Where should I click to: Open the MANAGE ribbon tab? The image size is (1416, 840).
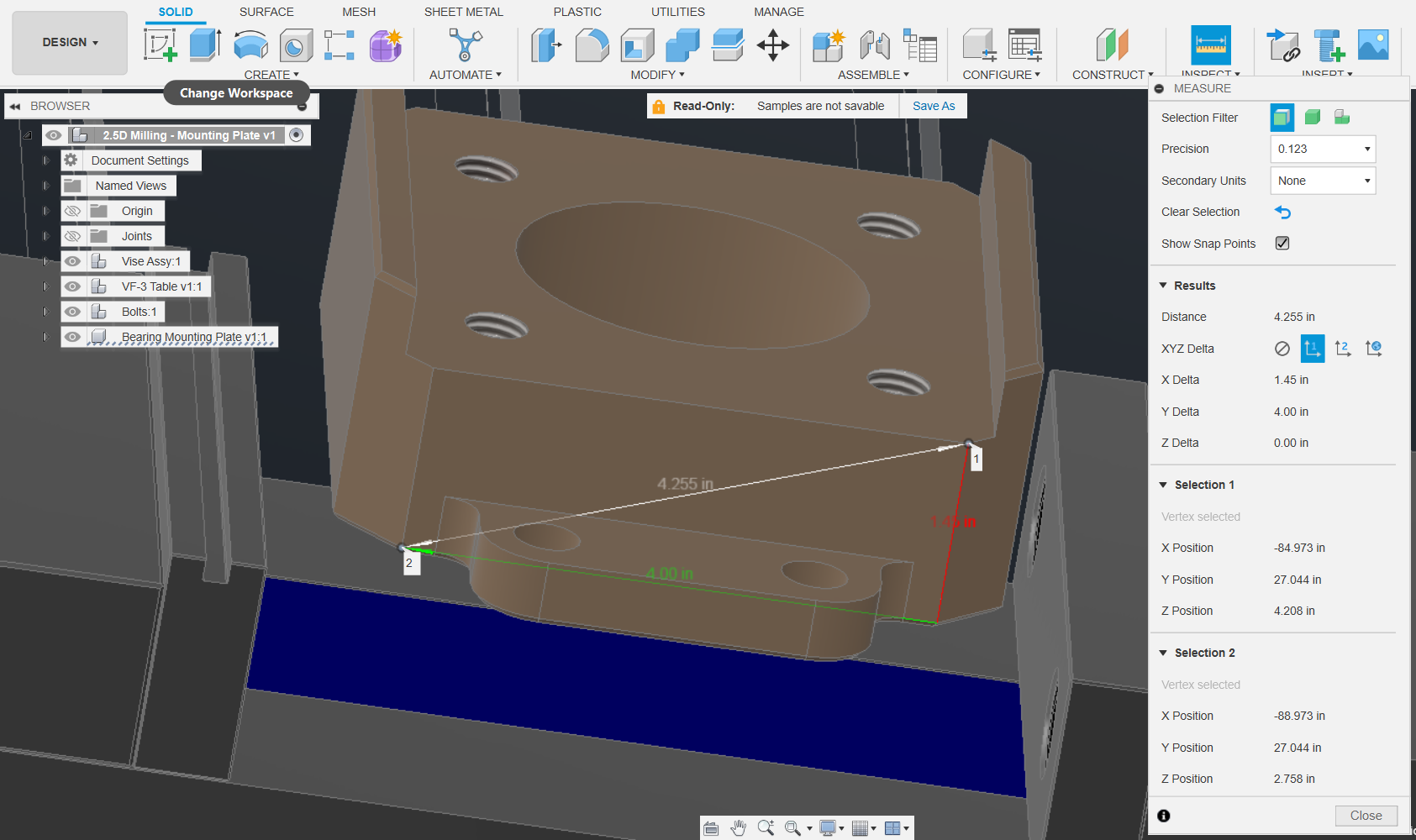tap(777, 11)
